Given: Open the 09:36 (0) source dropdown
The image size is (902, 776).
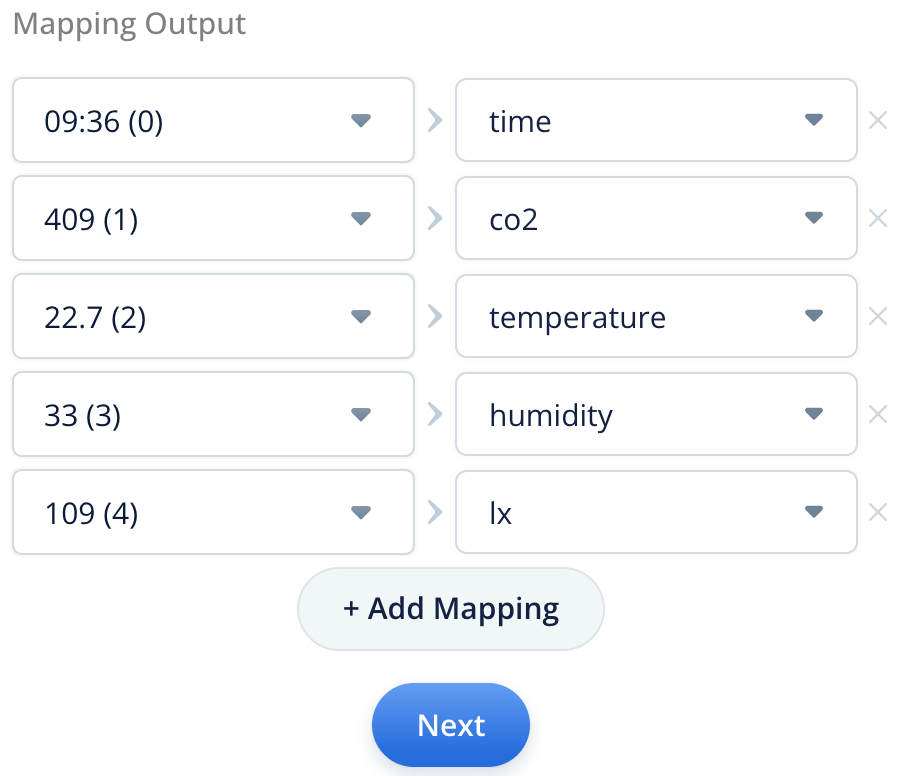Looking at the screenshot, I should click(360, 120).
